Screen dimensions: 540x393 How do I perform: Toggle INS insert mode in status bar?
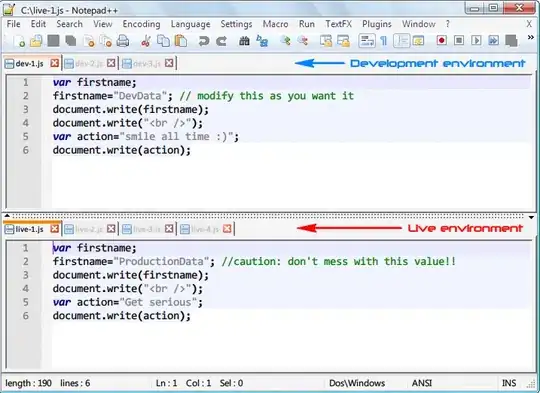pyautogui.click(x=509, y=383)
